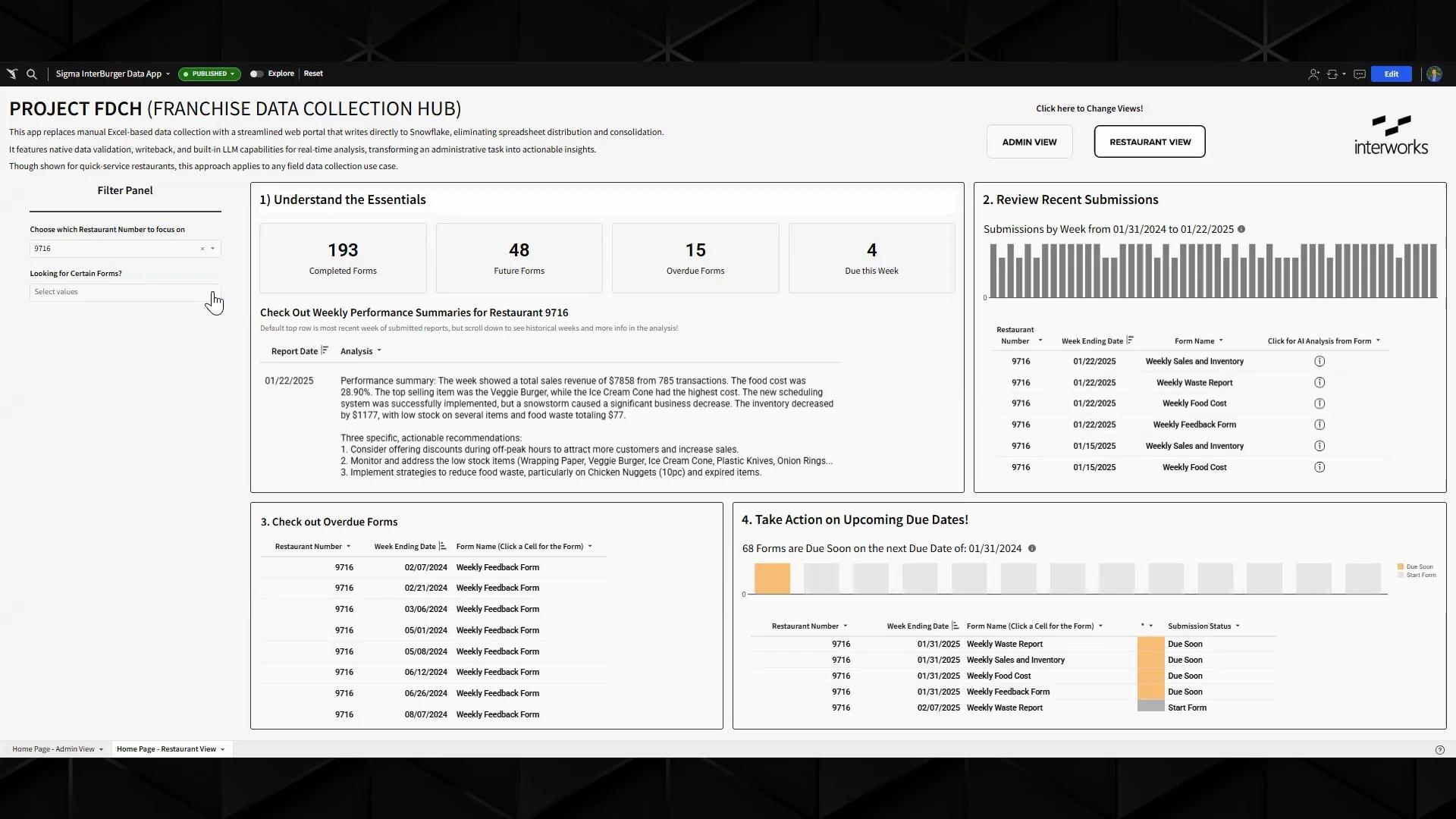This screenshot has height=819, width=1456.
Task: Click sort icon on Week Ending Date in Upcoming Due Dates
Action: coord(955,626)
